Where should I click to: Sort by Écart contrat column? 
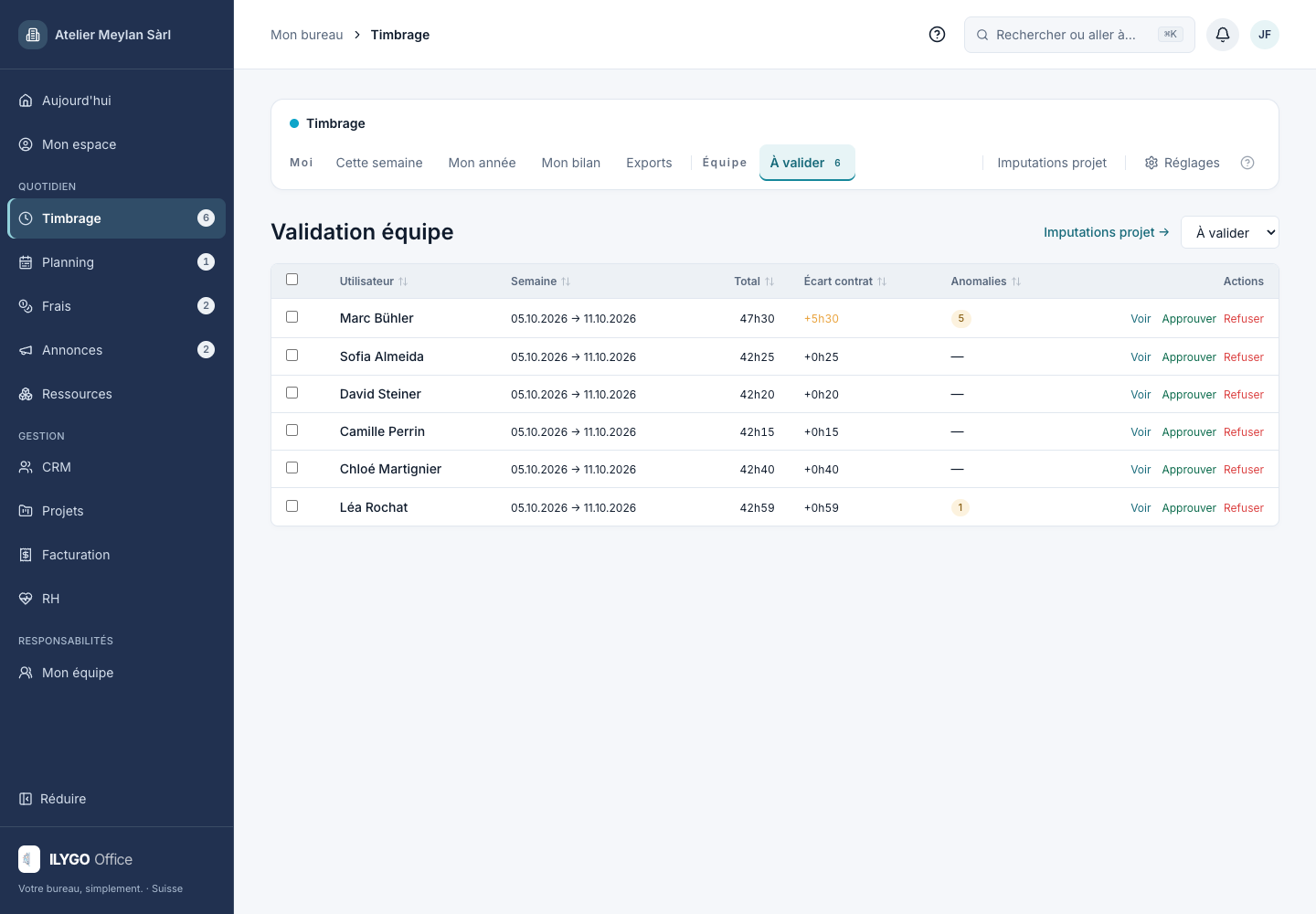(845, 282)
